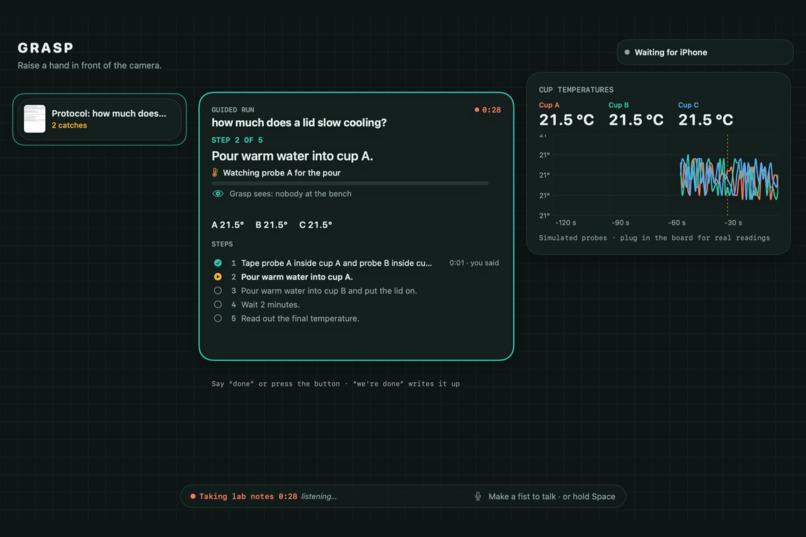
Task: Select the 'Wait 2 minutes.' step row
Action: (356, 305)
